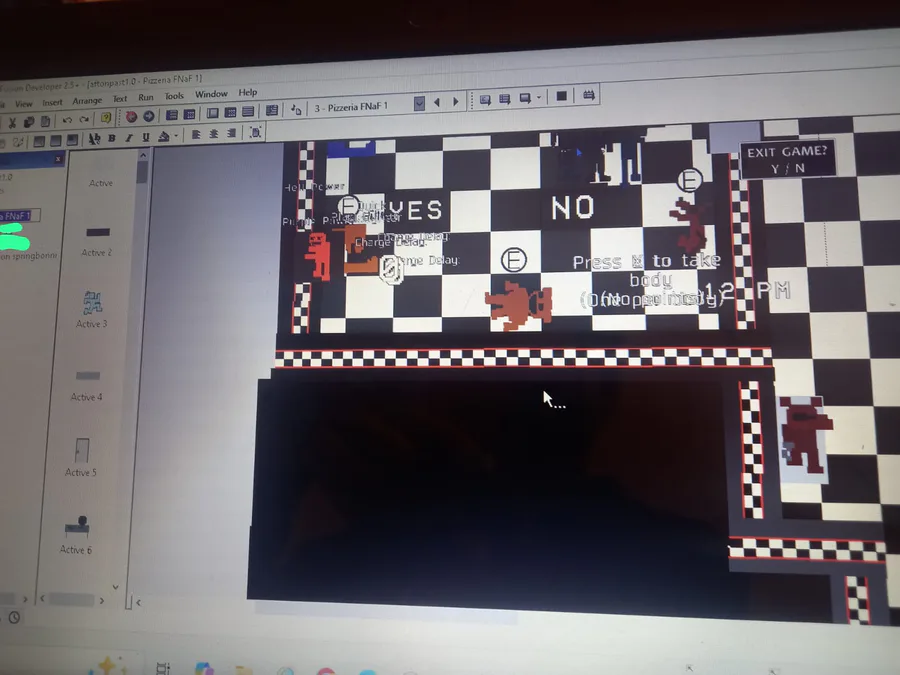Screen dimensions: 900x675
Task: Click the font selection icon
Action: [x=95, y=139]
